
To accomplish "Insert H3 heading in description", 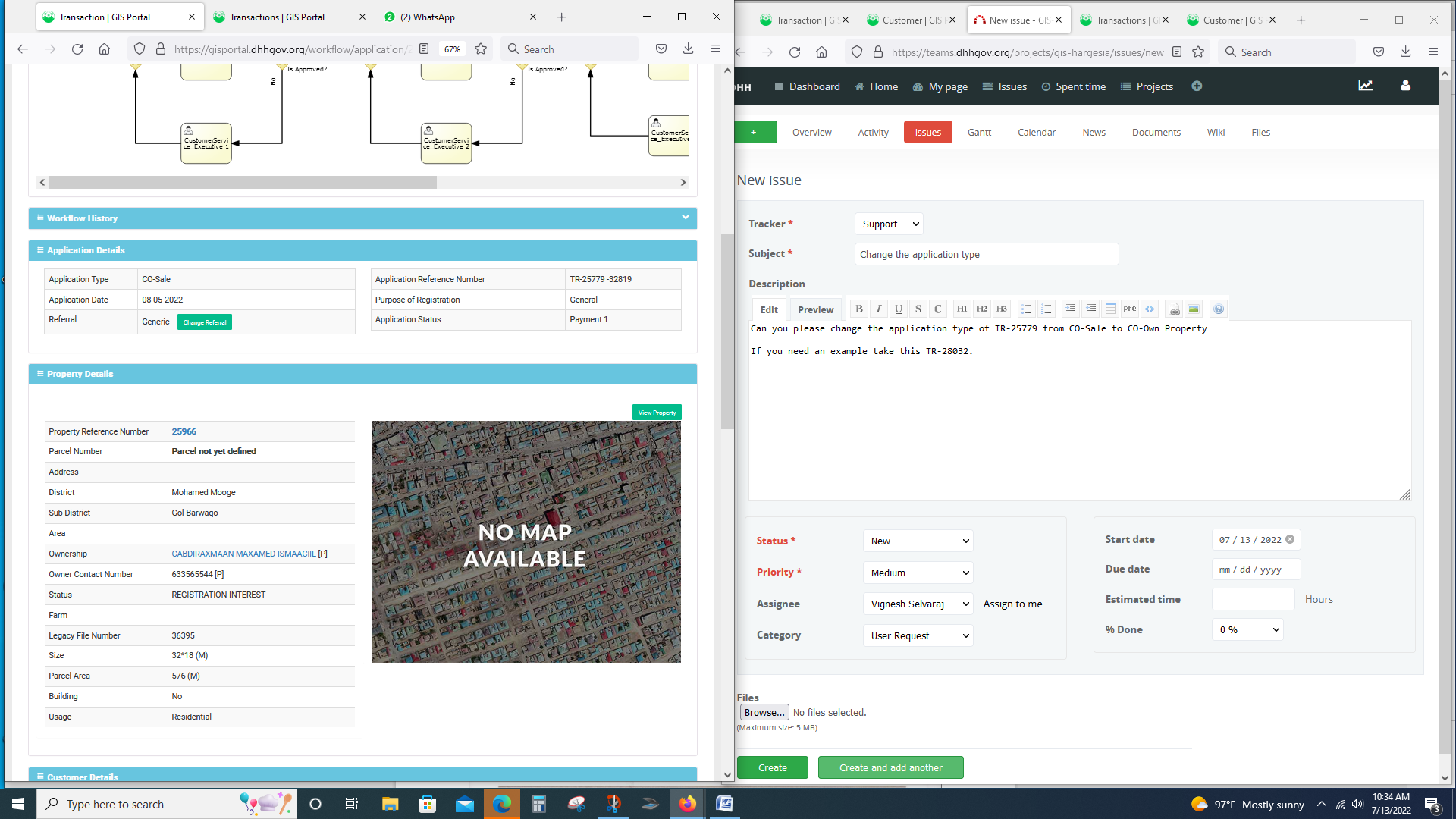I will 1001,309.
